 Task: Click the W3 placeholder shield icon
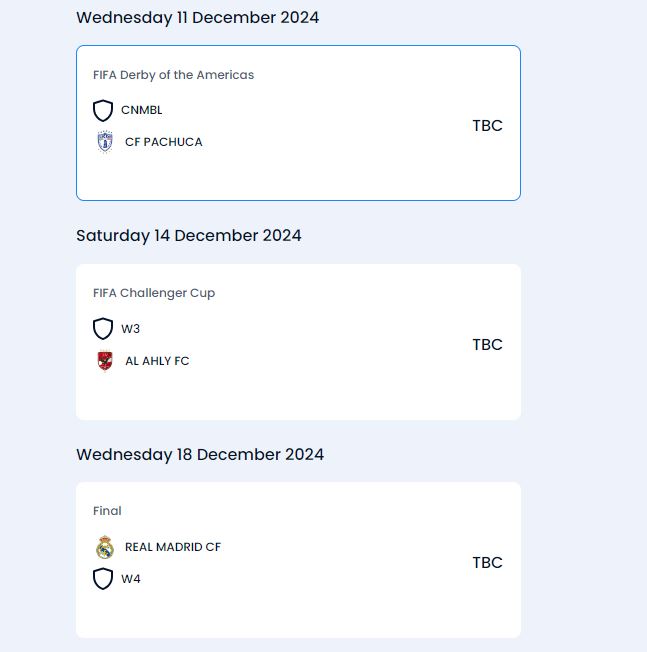coord(103,329)
